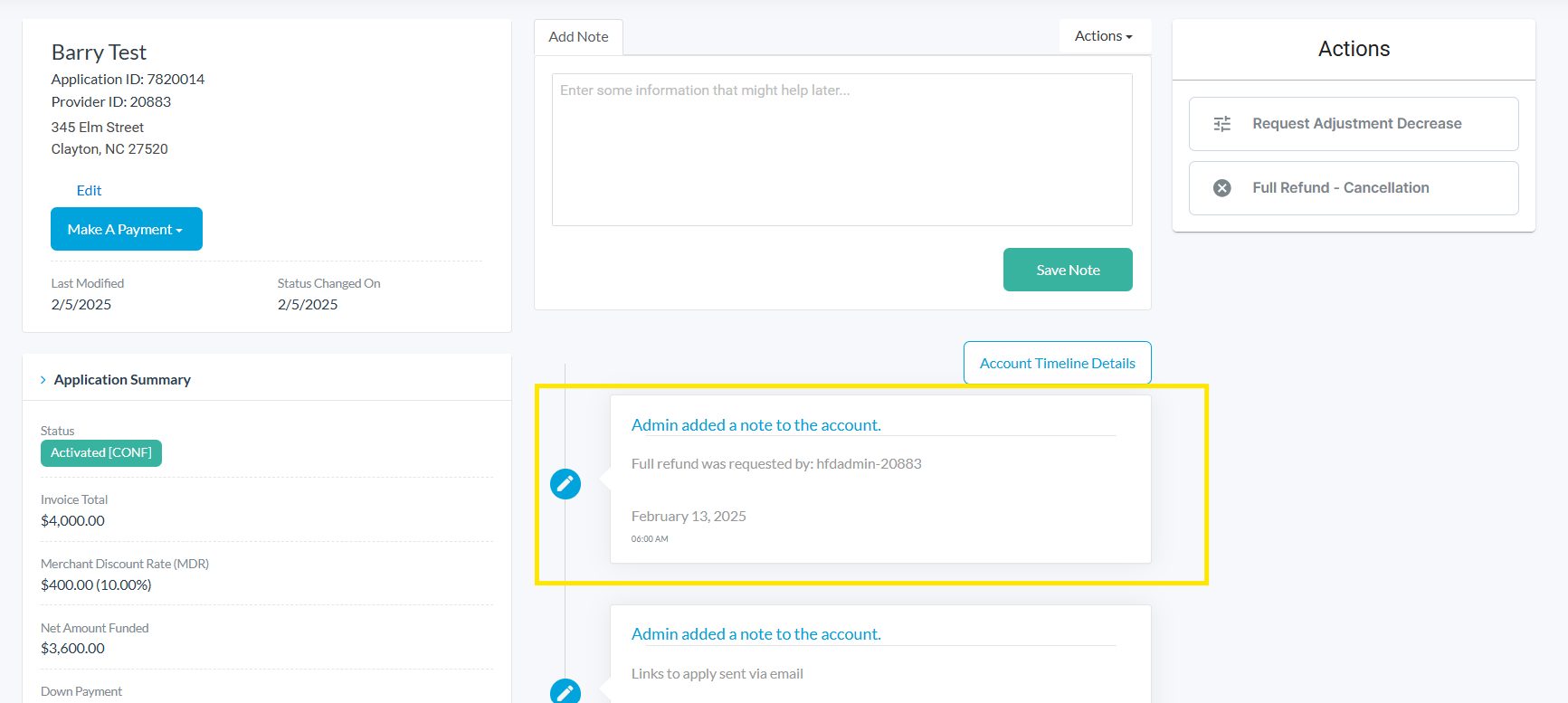
Task: Select Application ID: 7820014 text
Action: click(128, 80)
